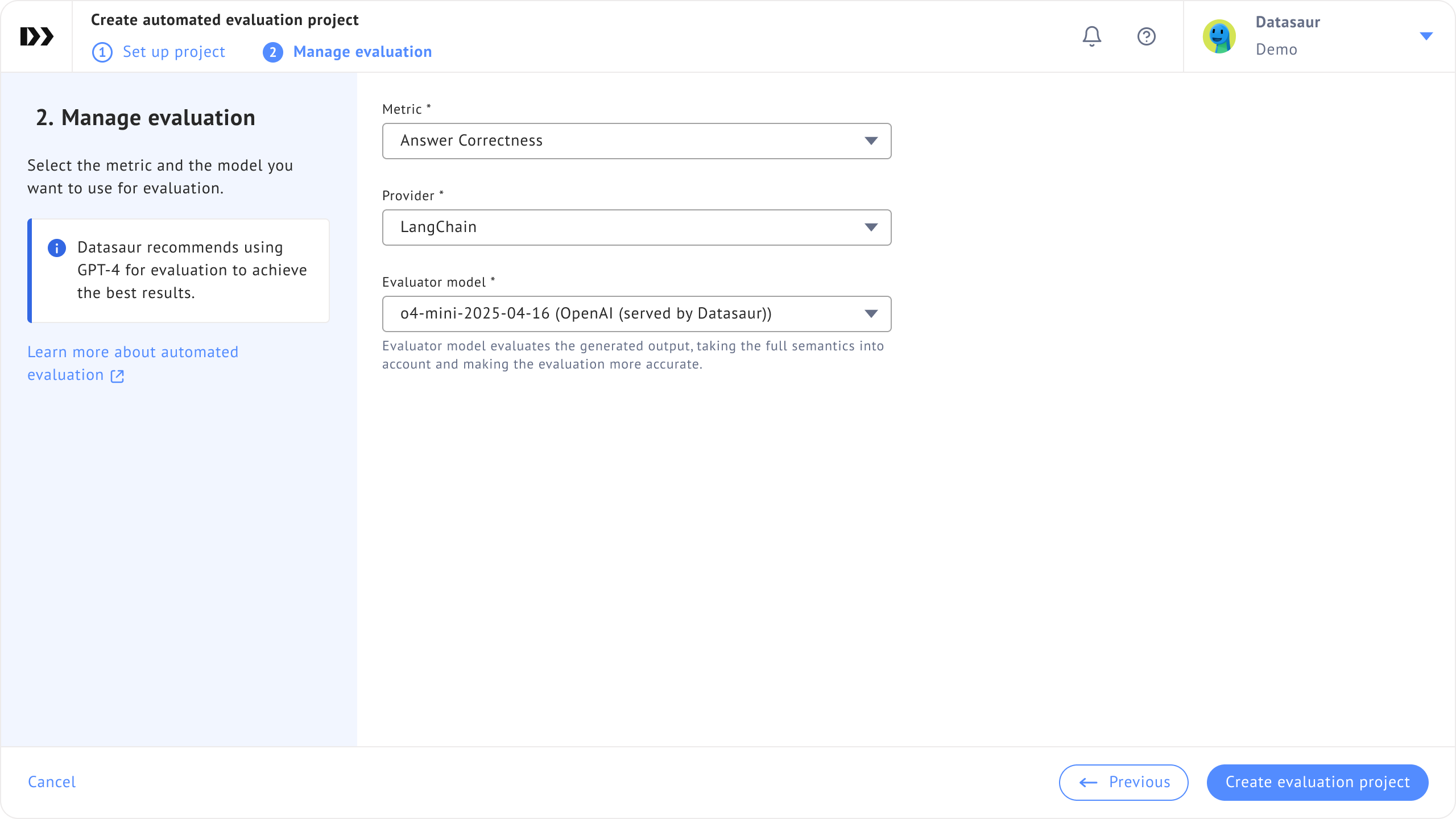Open Learn more about automated evaluation link

133,352
